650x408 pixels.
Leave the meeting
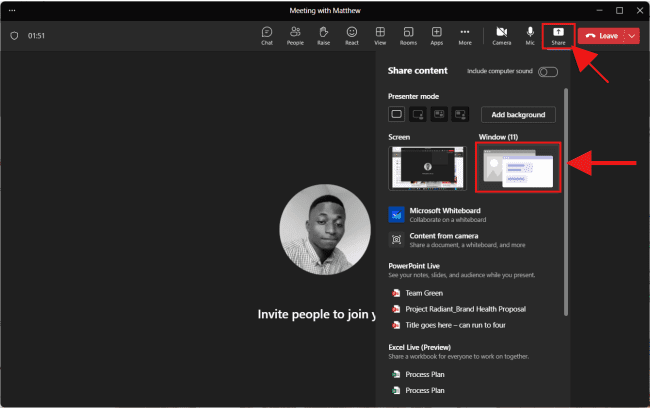point(602,36)
